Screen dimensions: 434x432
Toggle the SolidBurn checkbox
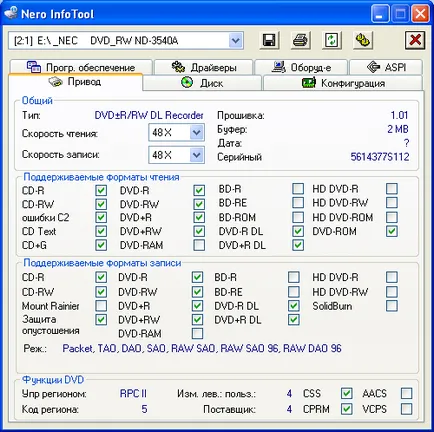coord(392,306)
